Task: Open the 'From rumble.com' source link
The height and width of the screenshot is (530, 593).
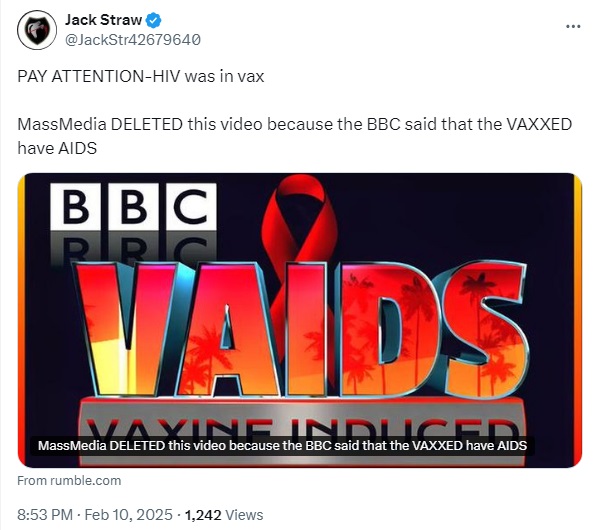Action: [x=69, y=481]
